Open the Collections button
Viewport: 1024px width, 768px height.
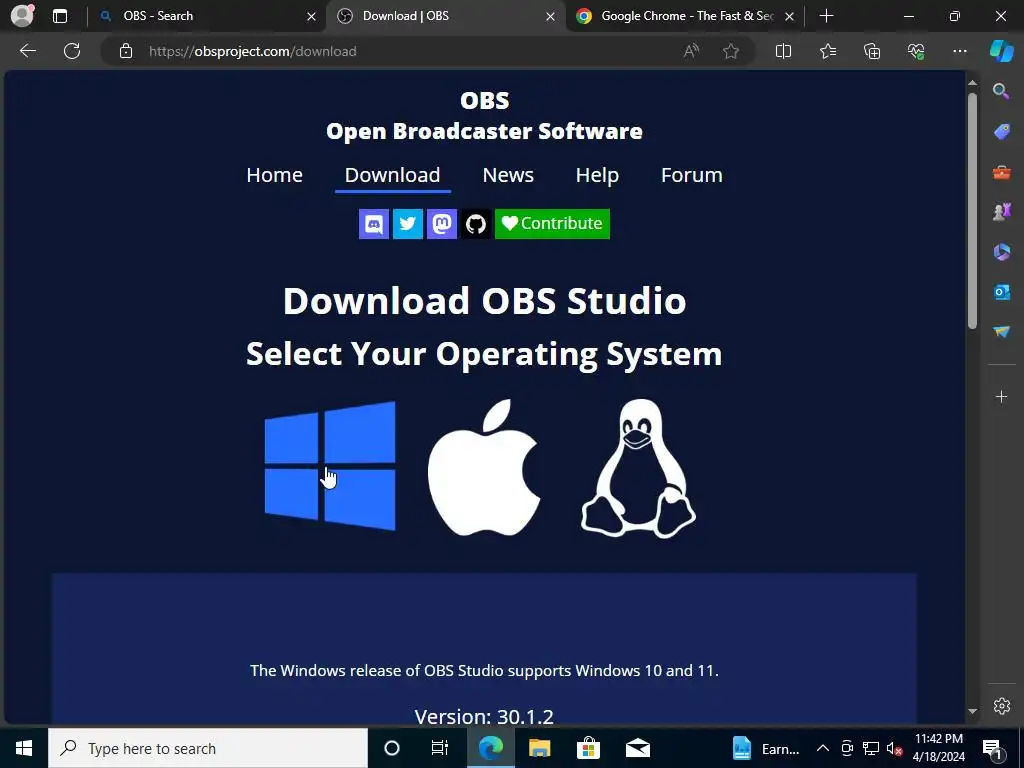872,51
